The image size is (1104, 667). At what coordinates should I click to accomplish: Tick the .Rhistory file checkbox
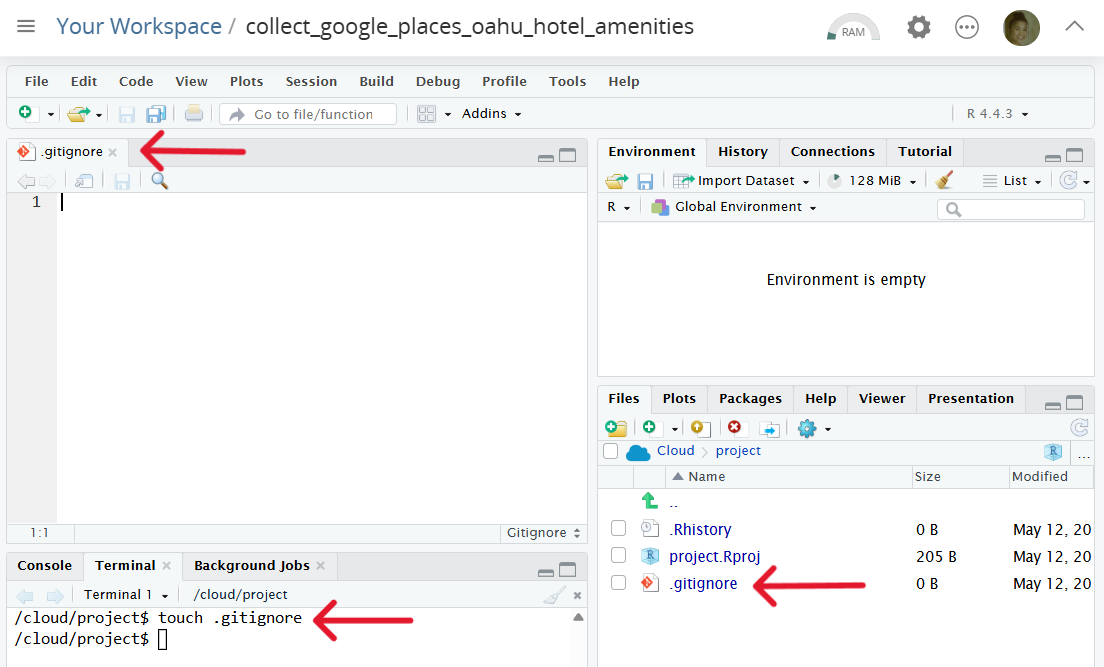click(x=618, y=529)
